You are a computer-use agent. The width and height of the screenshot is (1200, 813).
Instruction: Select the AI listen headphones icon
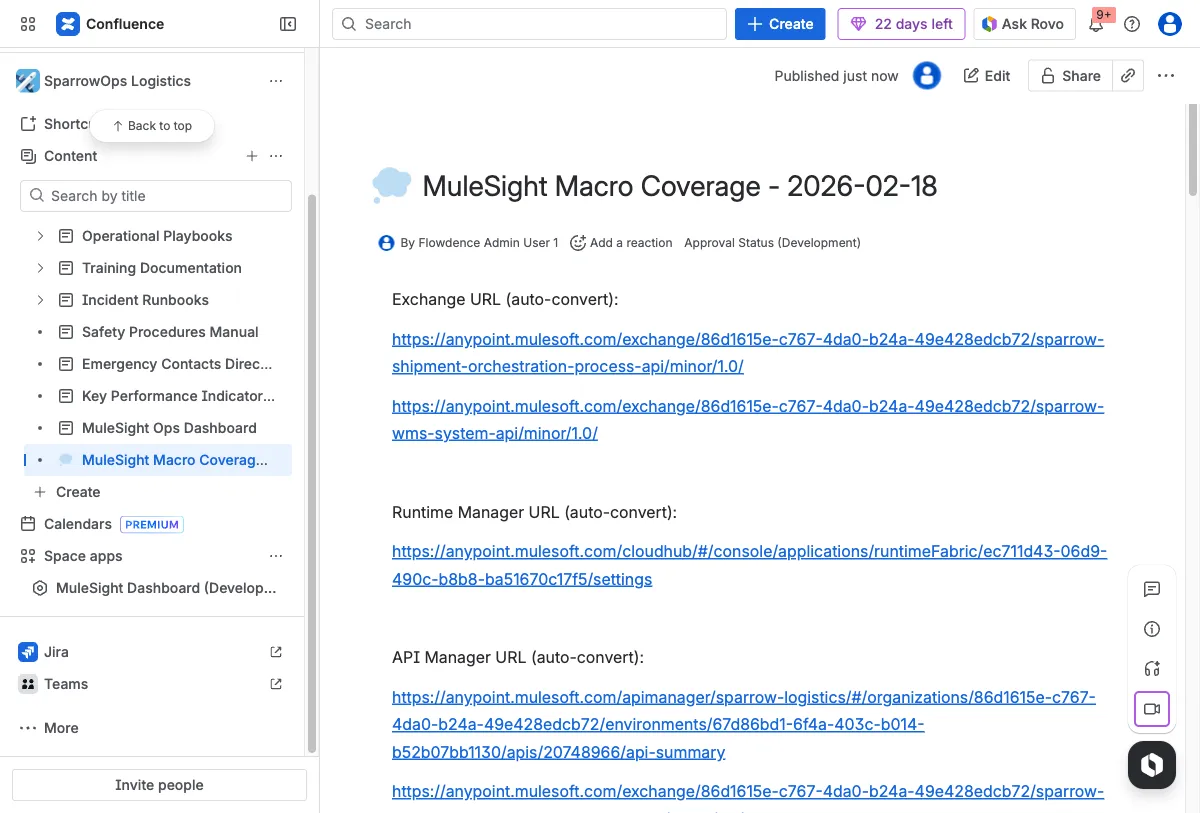(x=1152, y=668)
